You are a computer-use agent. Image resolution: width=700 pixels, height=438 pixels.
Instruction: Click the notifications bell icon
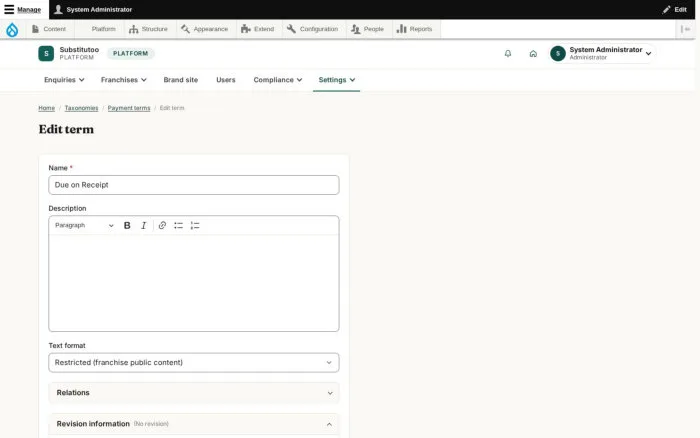tap(508, 54)
